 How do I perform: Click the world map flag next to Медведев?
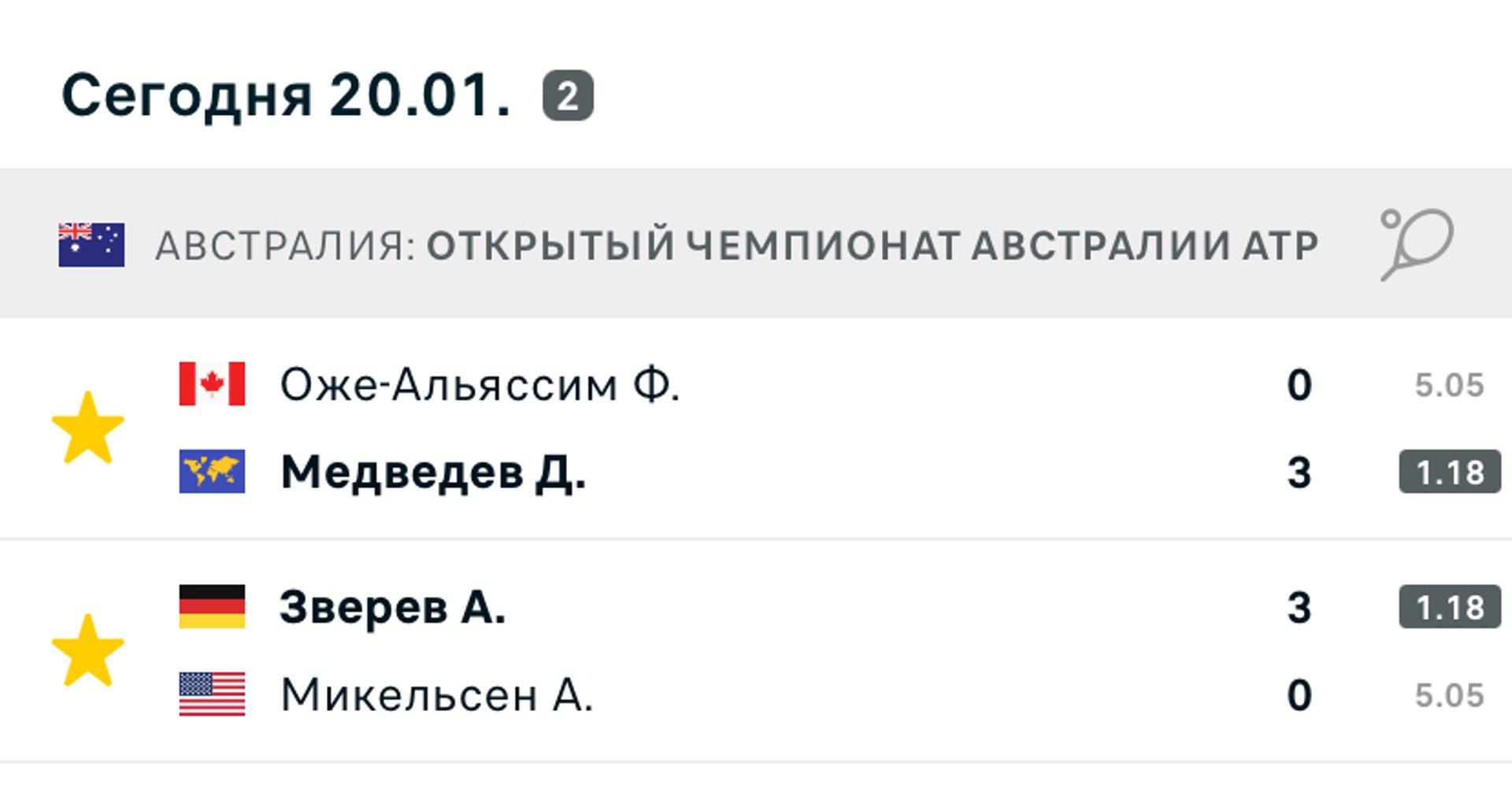[212, 472]
